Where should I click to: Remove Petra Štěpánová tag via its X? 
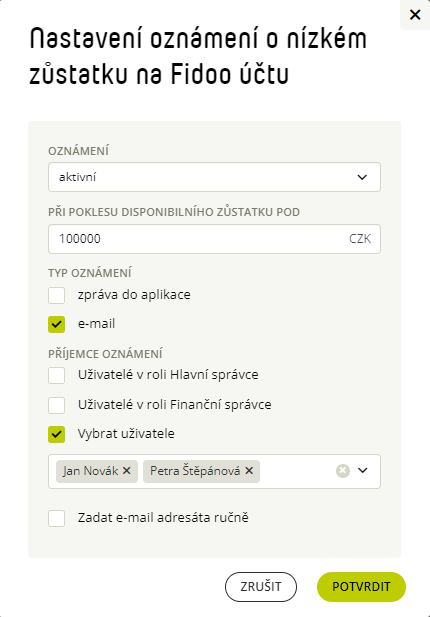click(249, 471)
